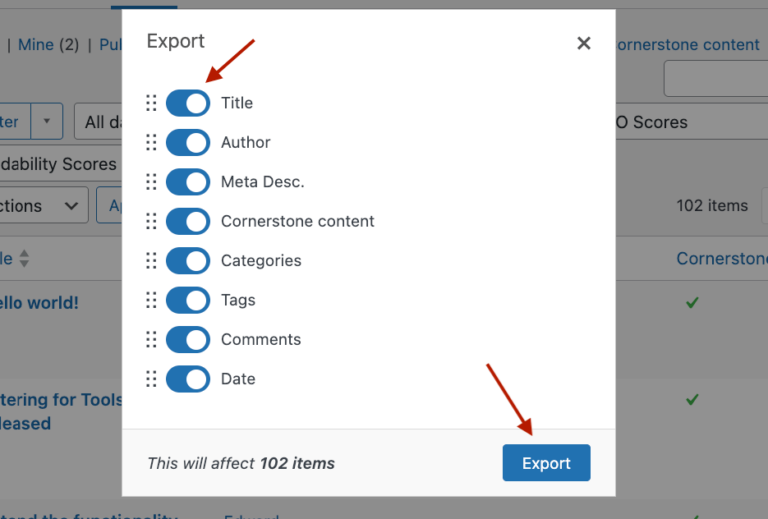Screen dimensions: 768x519
Task: Grab the drag handle beside Author
Action: tap(151, 142)
